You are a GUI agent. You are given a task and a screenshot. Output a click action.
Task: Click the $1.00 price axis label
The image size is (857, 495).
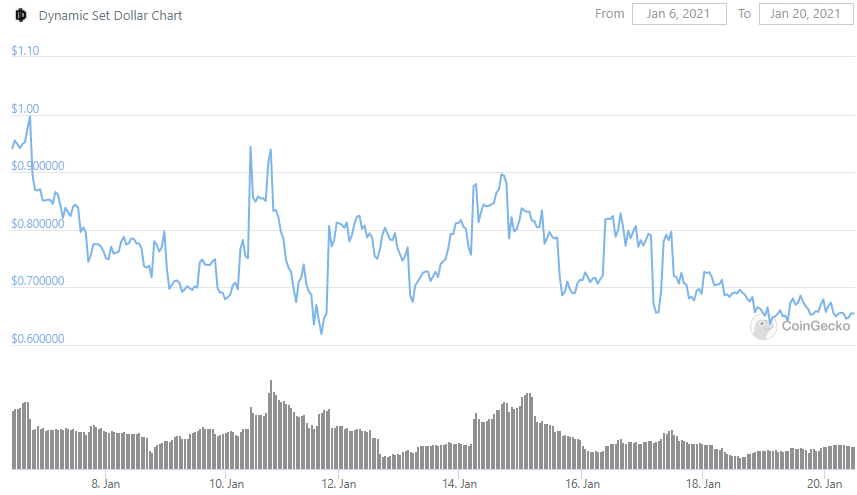point(25,109)
